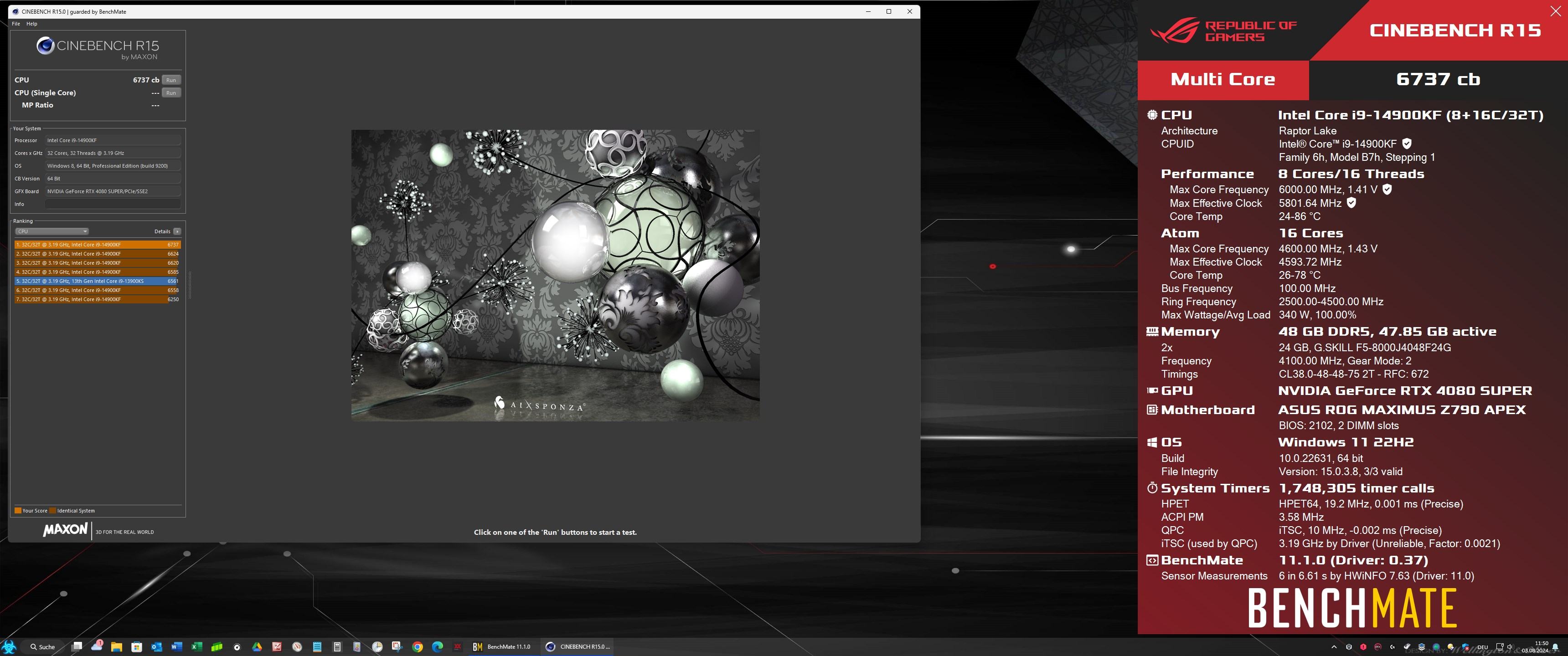The height and width of the screenshot is (656, 1568).
Task: Run the CPU multi-core benchmark
Action: pos(171,80)
